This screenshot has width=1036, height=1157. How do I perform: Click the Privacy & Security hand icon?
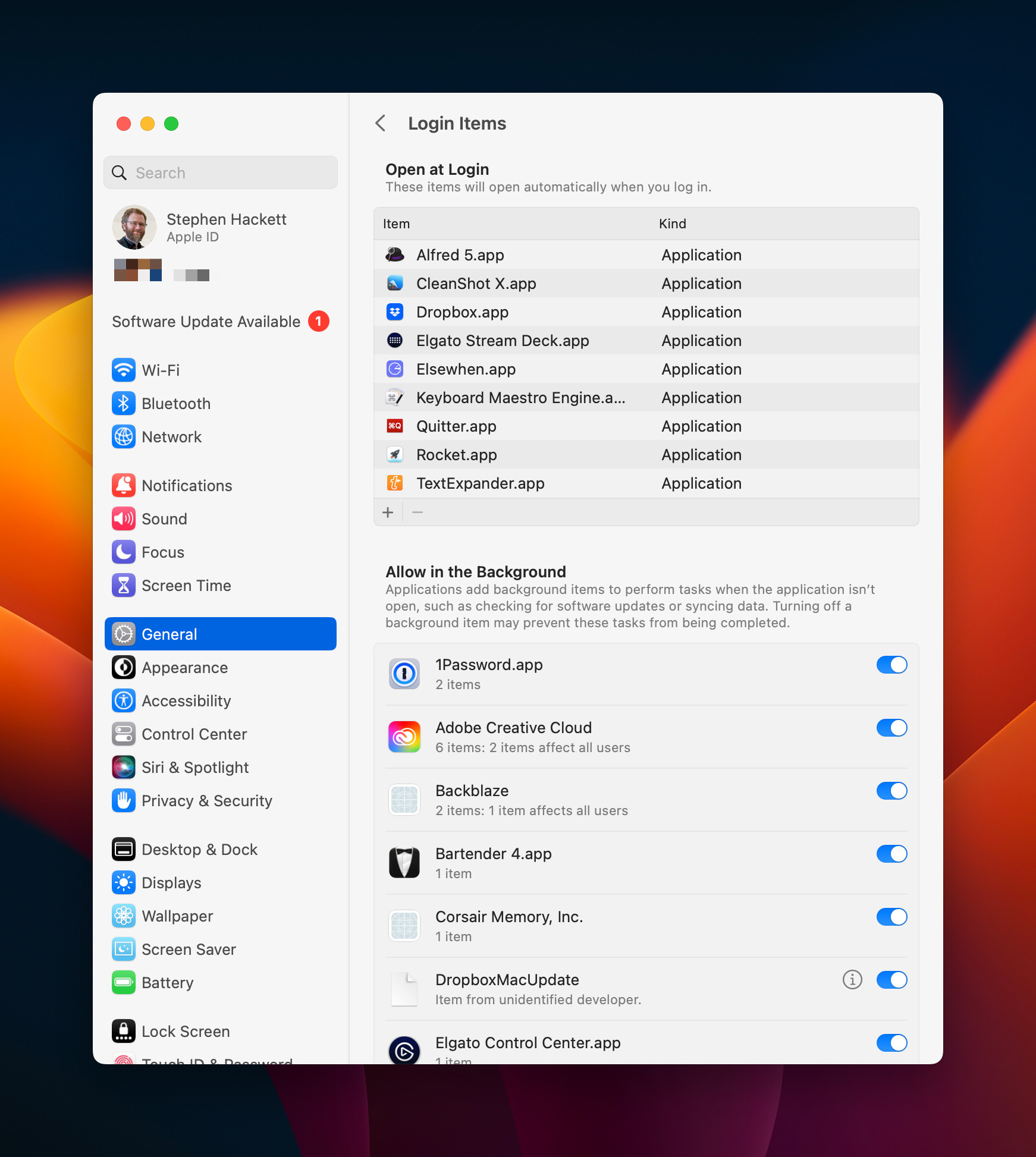(124, 800)
